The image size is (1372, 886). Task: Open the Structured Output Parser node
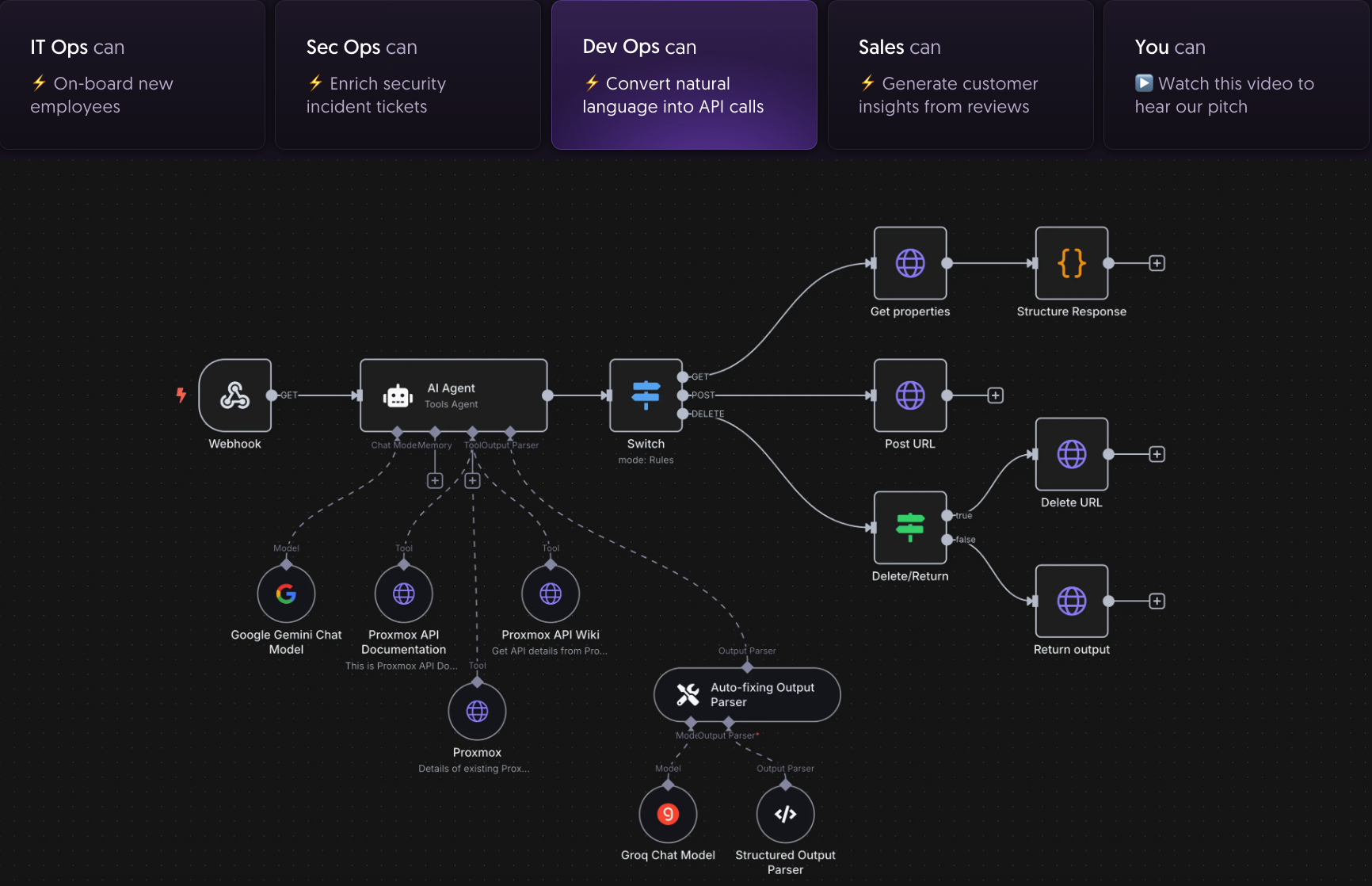(x=786, y=814)
